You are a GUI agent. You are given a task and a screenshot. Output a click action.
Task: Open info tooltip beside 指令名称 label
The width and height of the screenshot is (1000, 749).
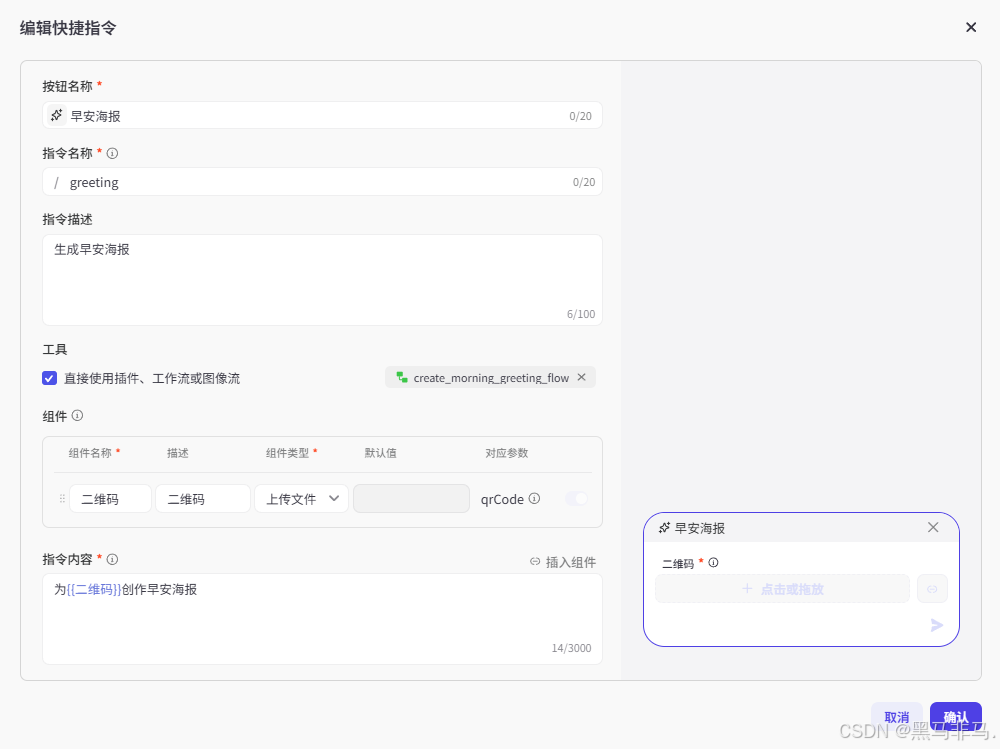(112, 153)
